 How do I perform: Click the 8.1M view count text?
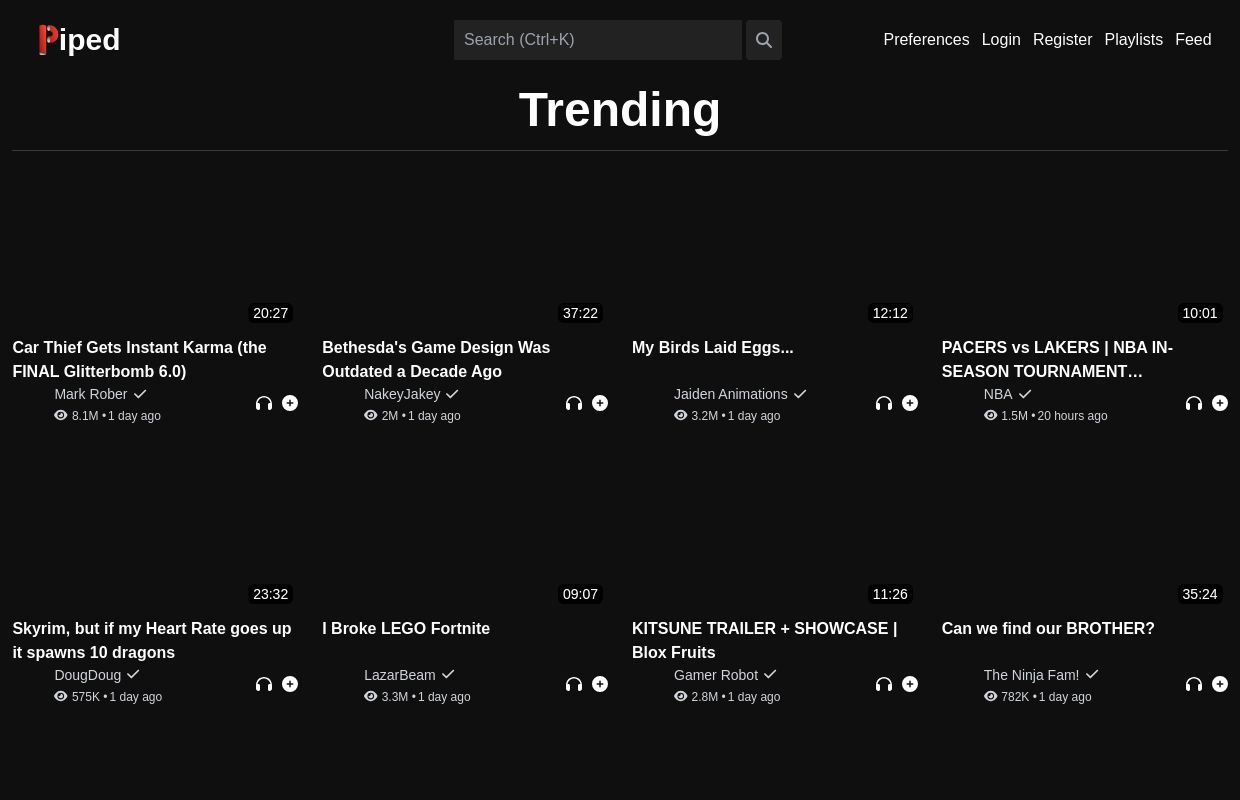point(85,416)
